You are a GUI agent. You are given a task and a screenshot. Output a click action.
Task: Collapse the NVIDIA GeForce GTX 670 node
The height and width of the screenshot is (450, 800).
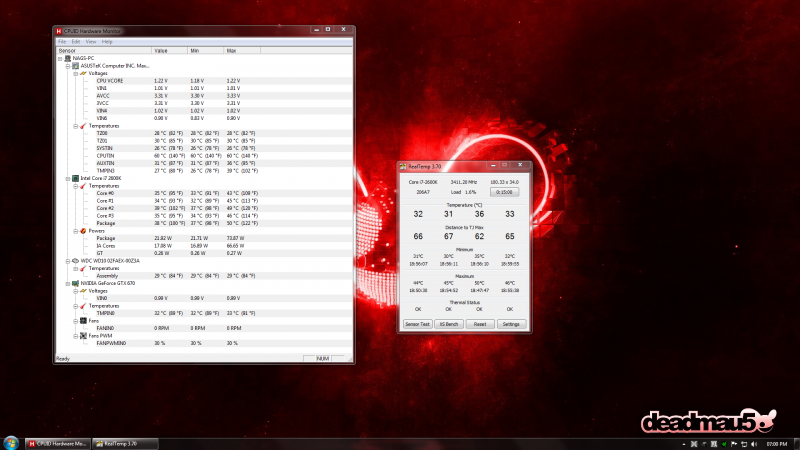point(68,284)
